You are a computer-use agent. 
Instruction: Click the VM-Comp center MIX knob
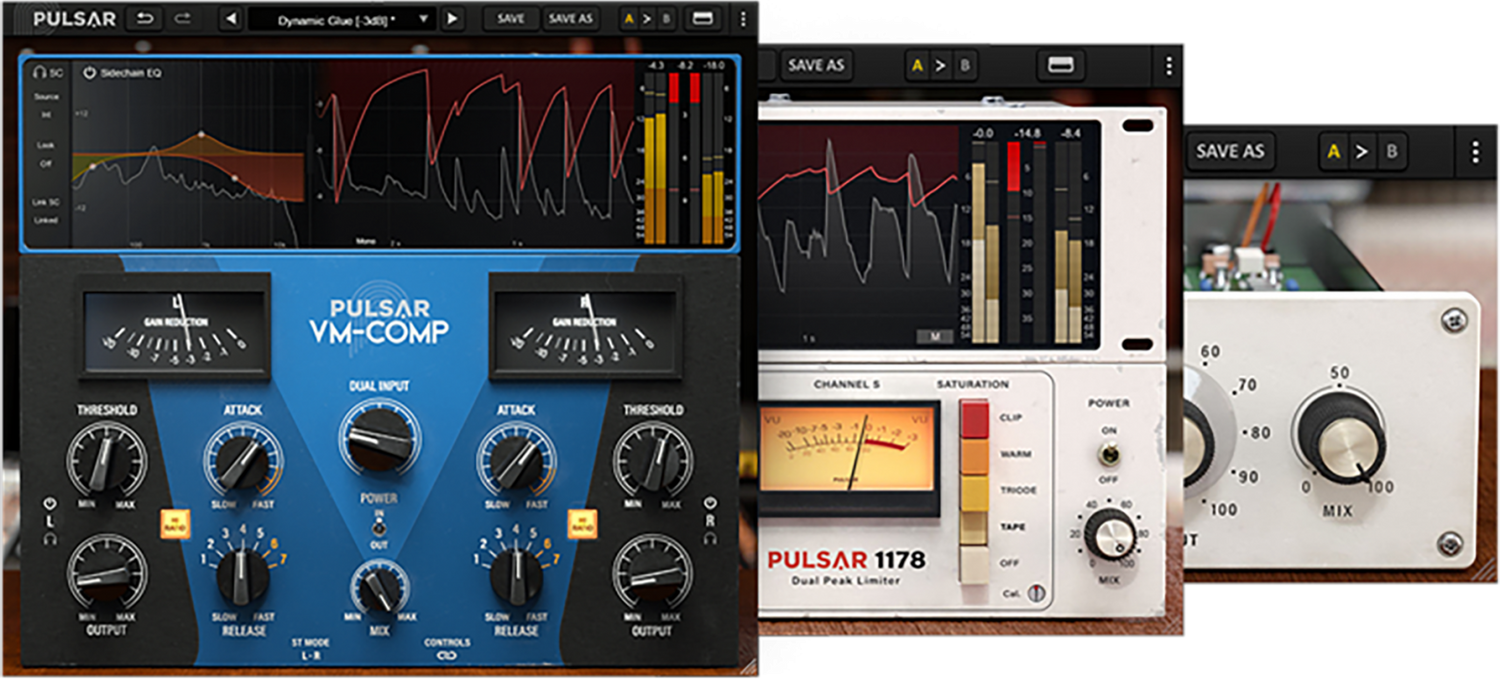point(379,588)
